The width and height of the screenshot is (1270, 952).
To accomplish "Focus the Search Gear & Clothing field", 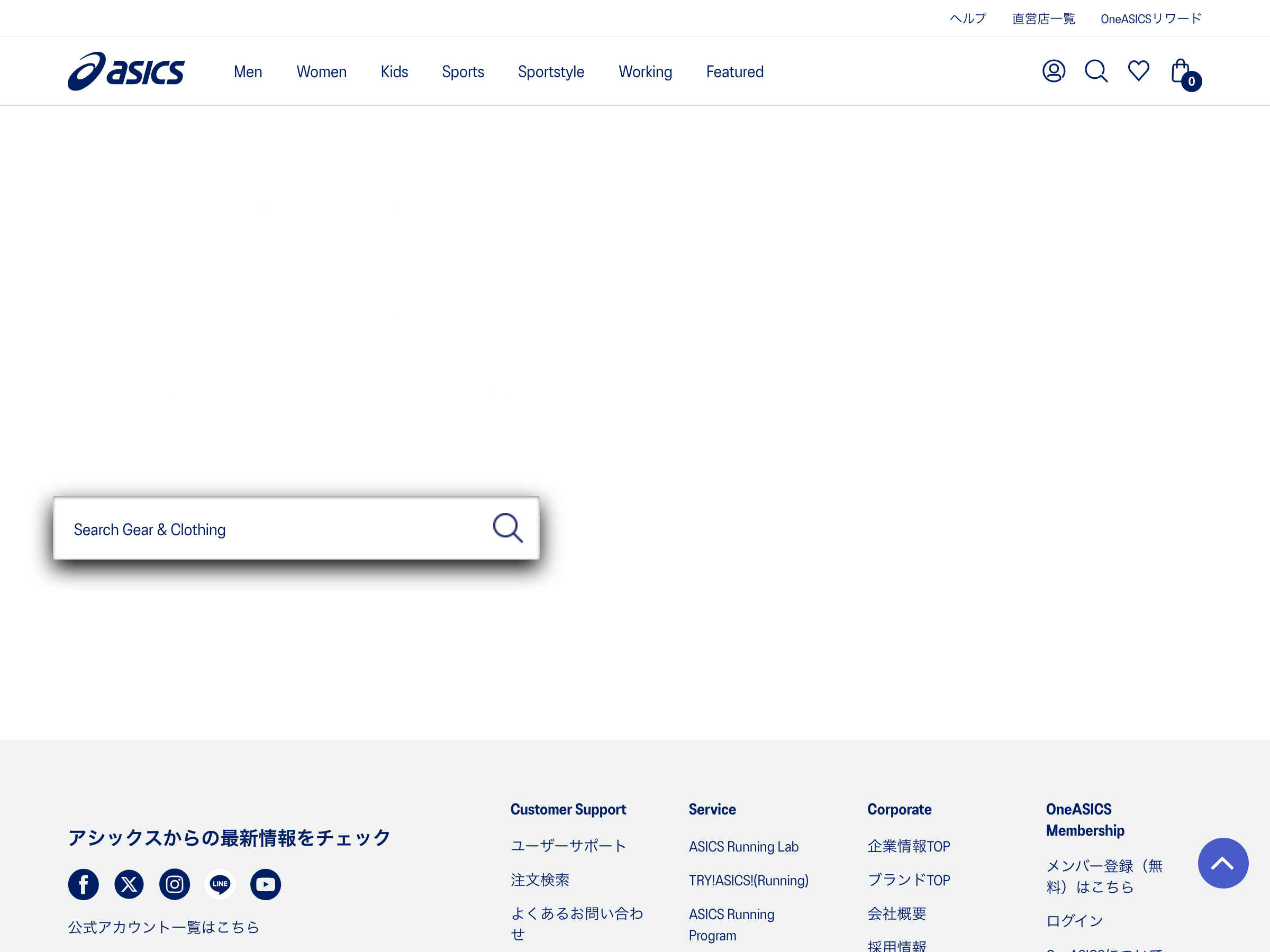I will (296, 528).
